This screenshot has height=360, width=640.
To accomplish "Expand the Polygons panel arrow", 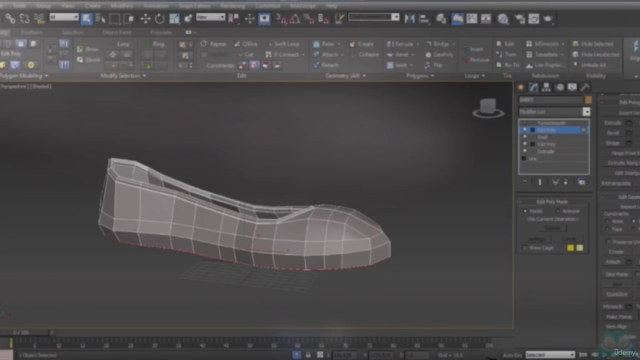I will tap(433, 76).
